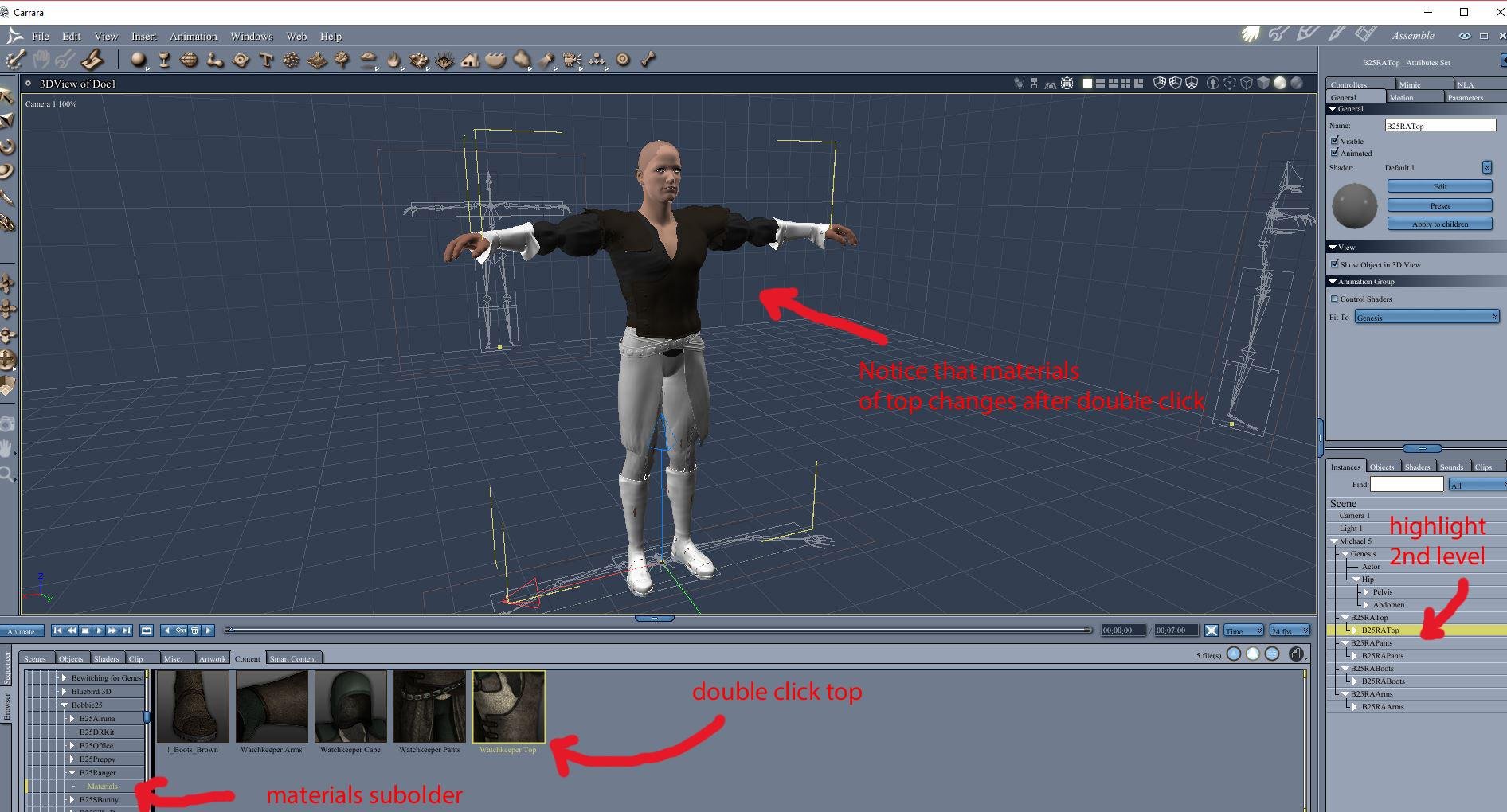Insert a camera using the film camera icon
The width and height of the screenshot is (1507, 812).
tap(572, 60)
